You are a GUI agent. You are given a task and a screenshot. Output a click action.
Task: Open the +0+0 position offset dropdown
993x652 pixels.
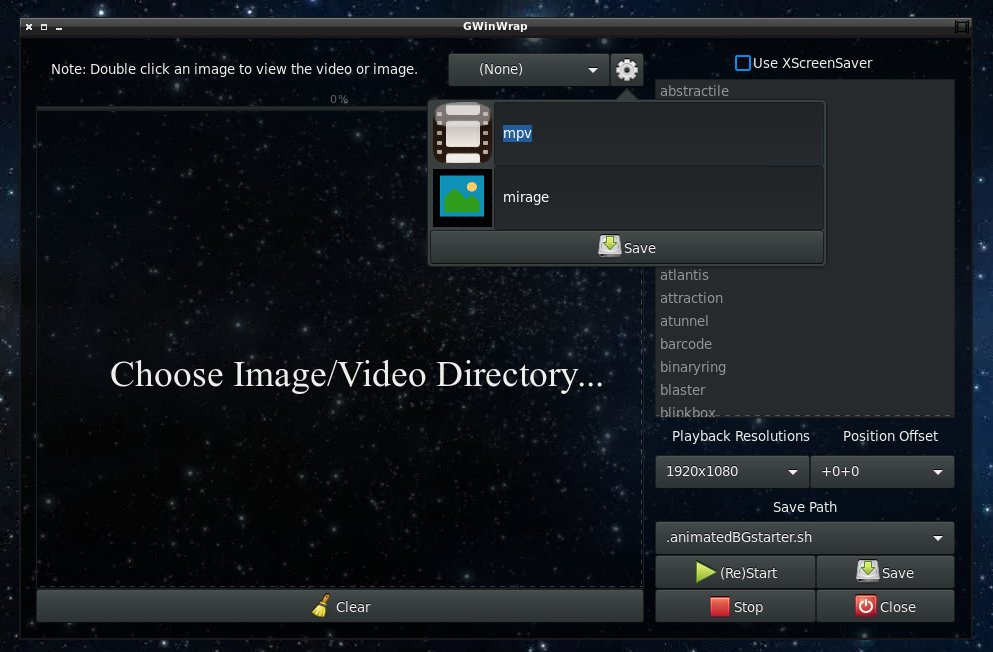[882, 472]
